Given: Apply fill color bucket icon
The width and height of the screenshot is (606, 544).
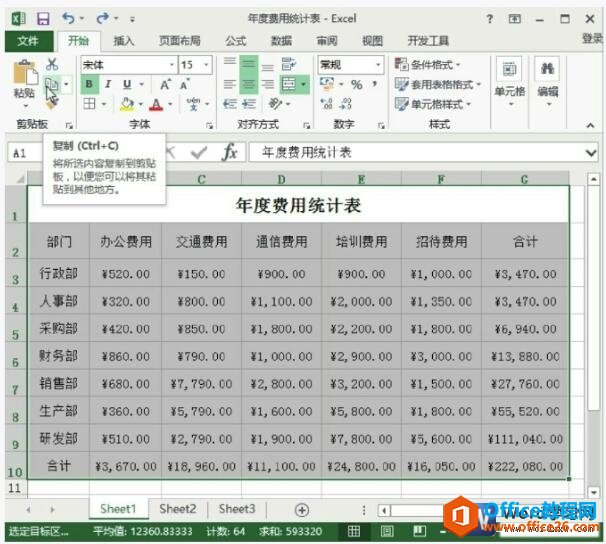Looking at the screenshot, I should [x=127, y=104].
